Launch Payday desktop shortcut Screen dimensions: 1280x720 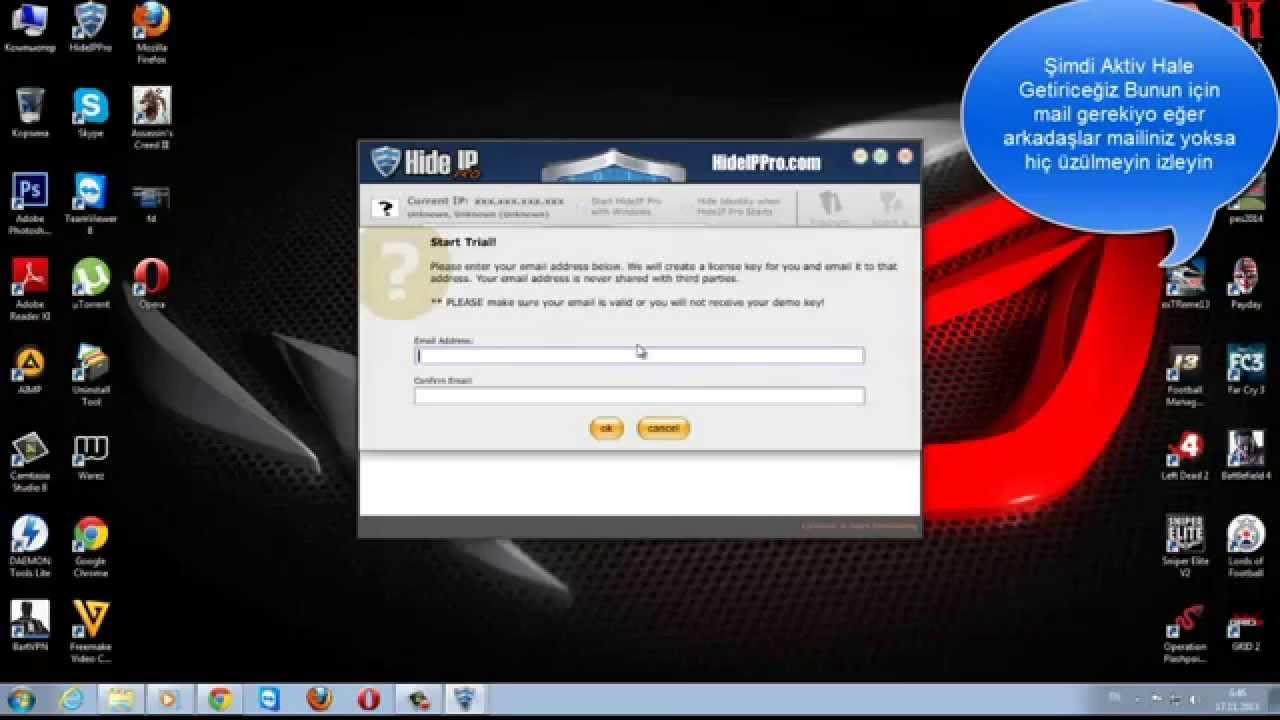[1245, 284]
